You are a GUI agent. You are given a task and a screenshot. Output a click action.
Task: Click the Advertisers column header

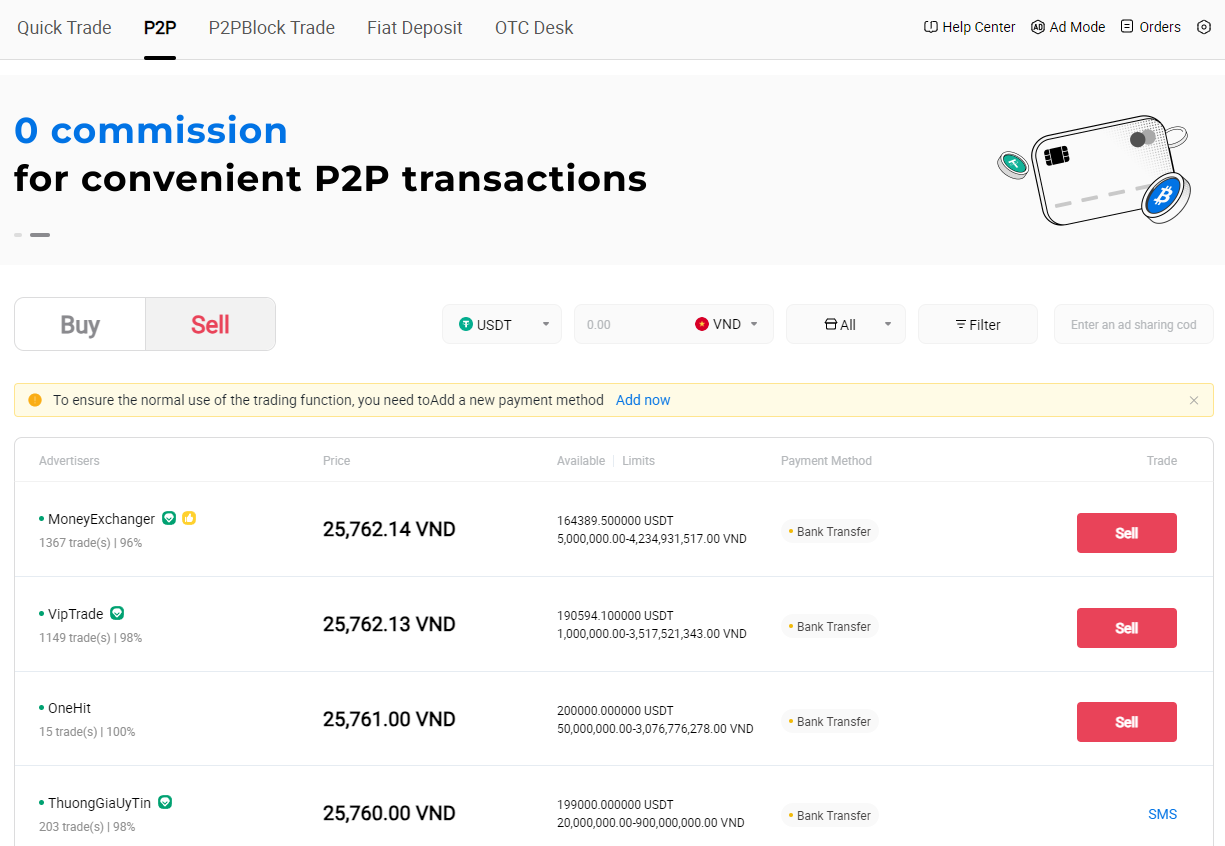point(69,461)
